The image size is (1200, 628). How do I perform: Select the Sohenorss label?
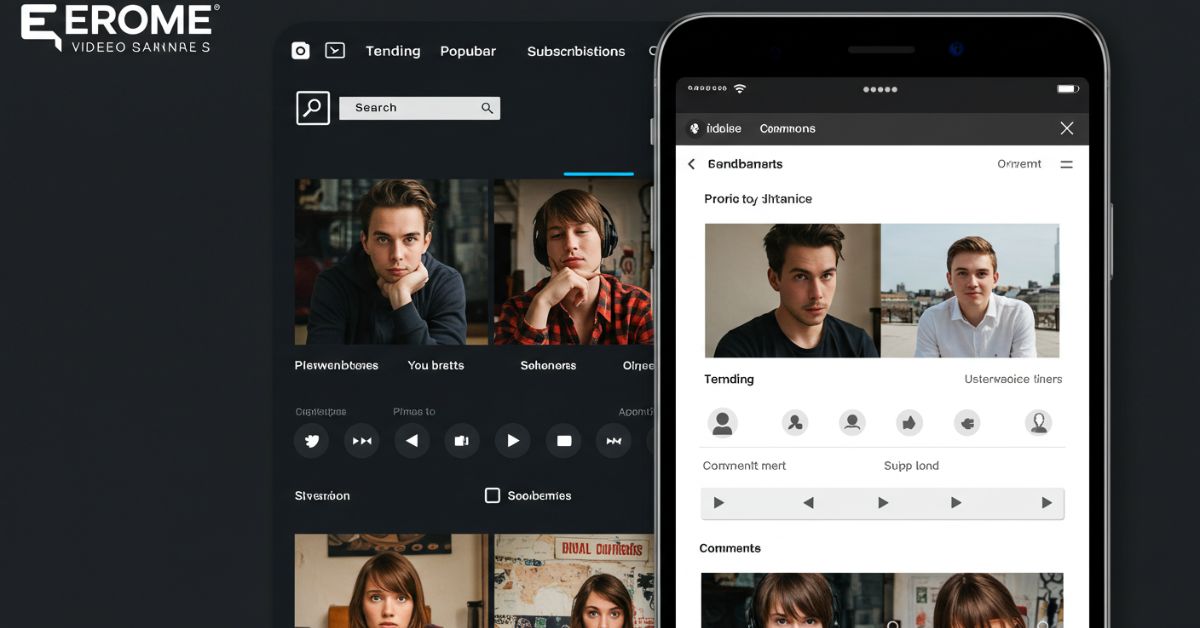(x=548, y=365)
